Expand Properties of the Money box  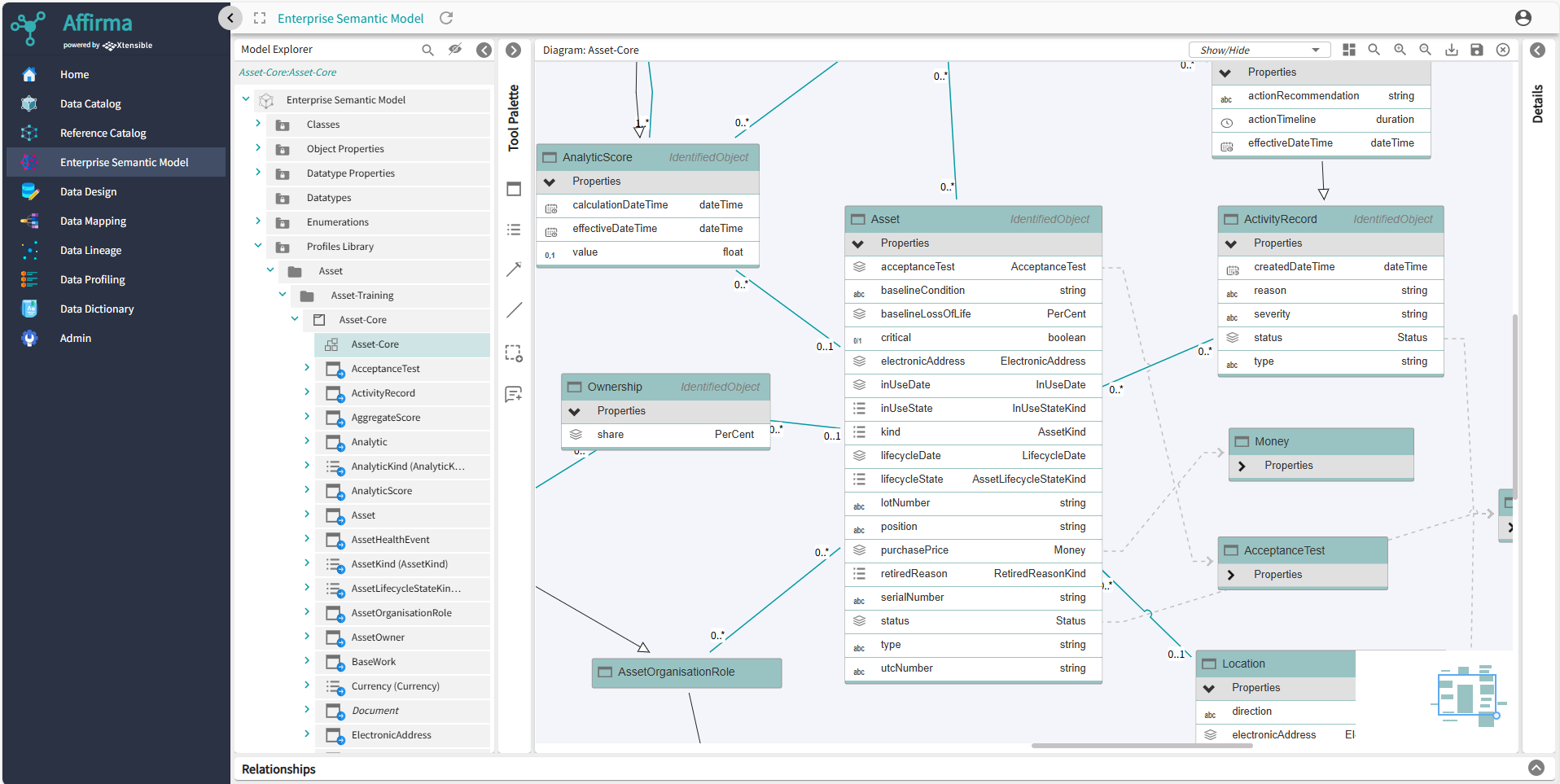click(1242, 466)
